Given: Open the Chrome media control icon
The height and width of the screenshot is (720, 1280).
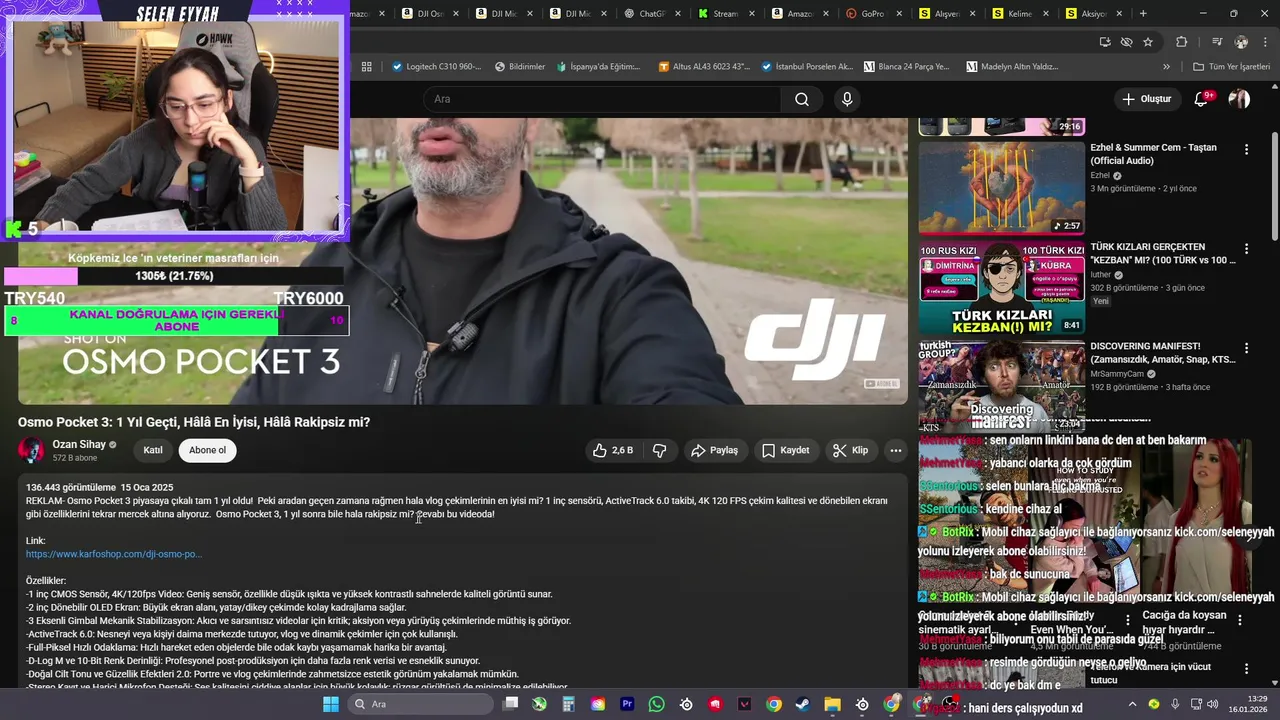Looking at the screenshot, I should coord(1217,42).
